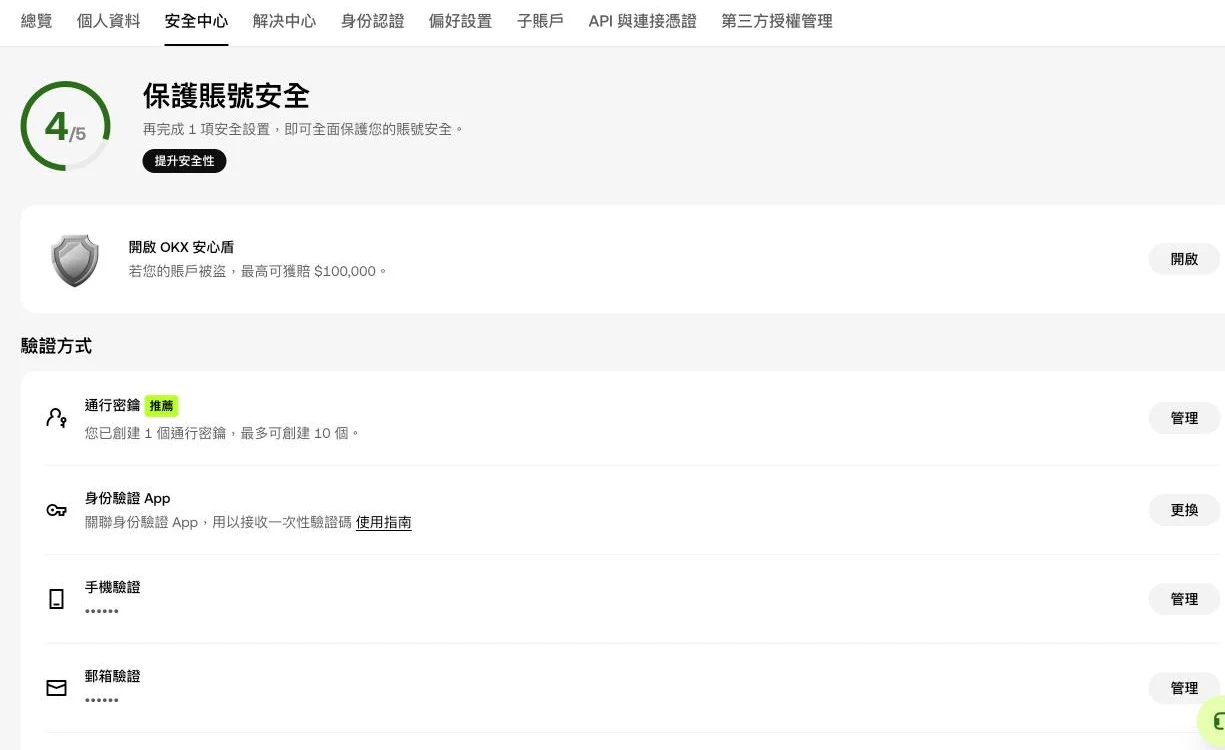The height and width of the screenshot is (750, 1225).
Task: Go to the 解決中心 tab
Action: click(285, 21)
